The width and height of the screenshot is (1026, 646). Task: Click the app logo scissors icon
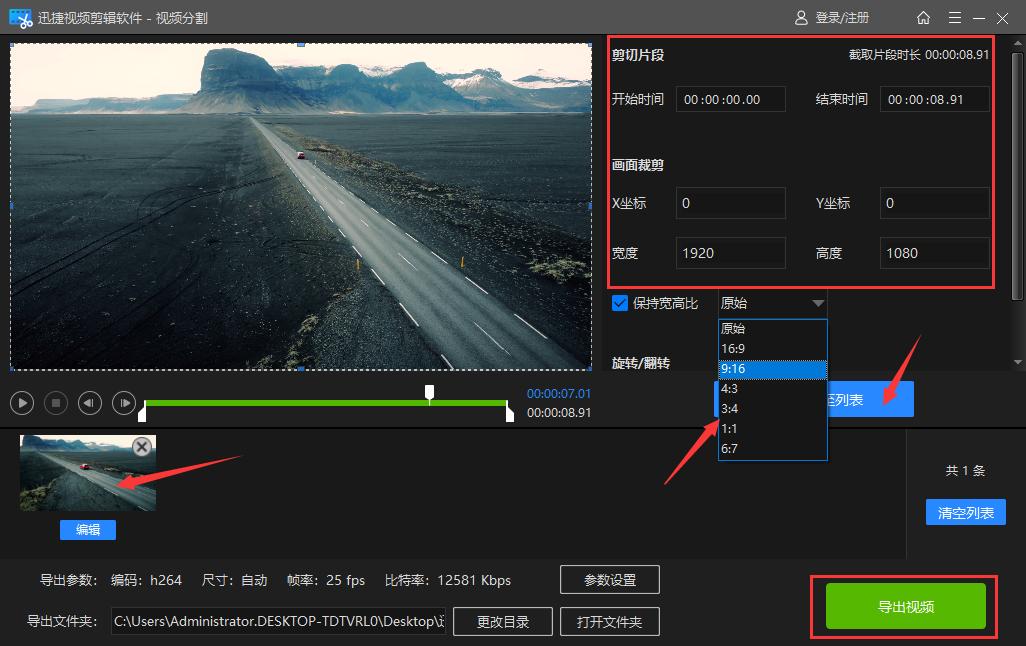pyautogui.click(x=20, y=17)
